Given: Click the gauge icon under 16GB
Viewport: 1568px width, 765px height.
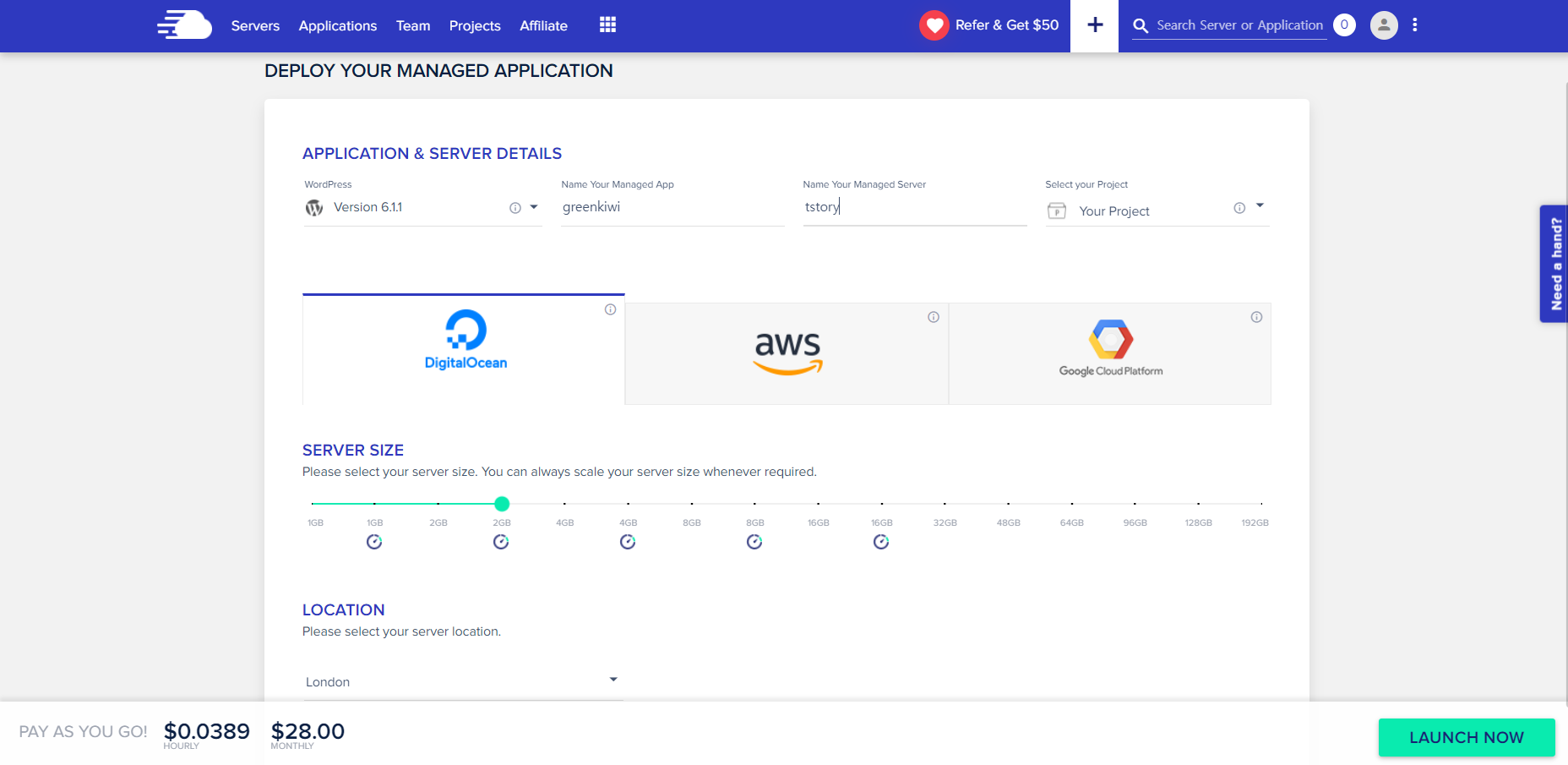Looking at the screenshot, I should 881,542.
